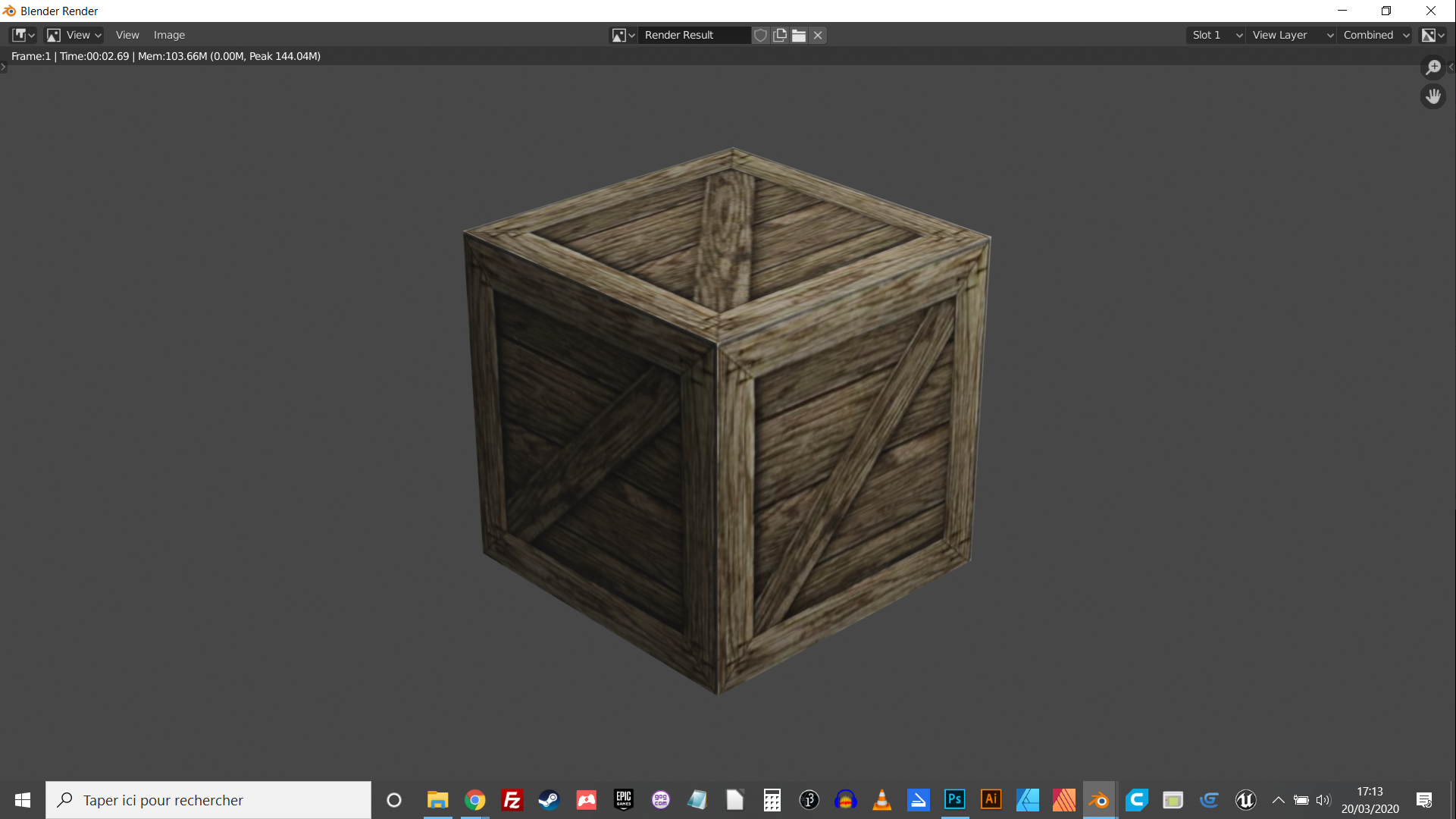
Task: Click the zoom magnifier gizmo
Action: coord(1433,67)
